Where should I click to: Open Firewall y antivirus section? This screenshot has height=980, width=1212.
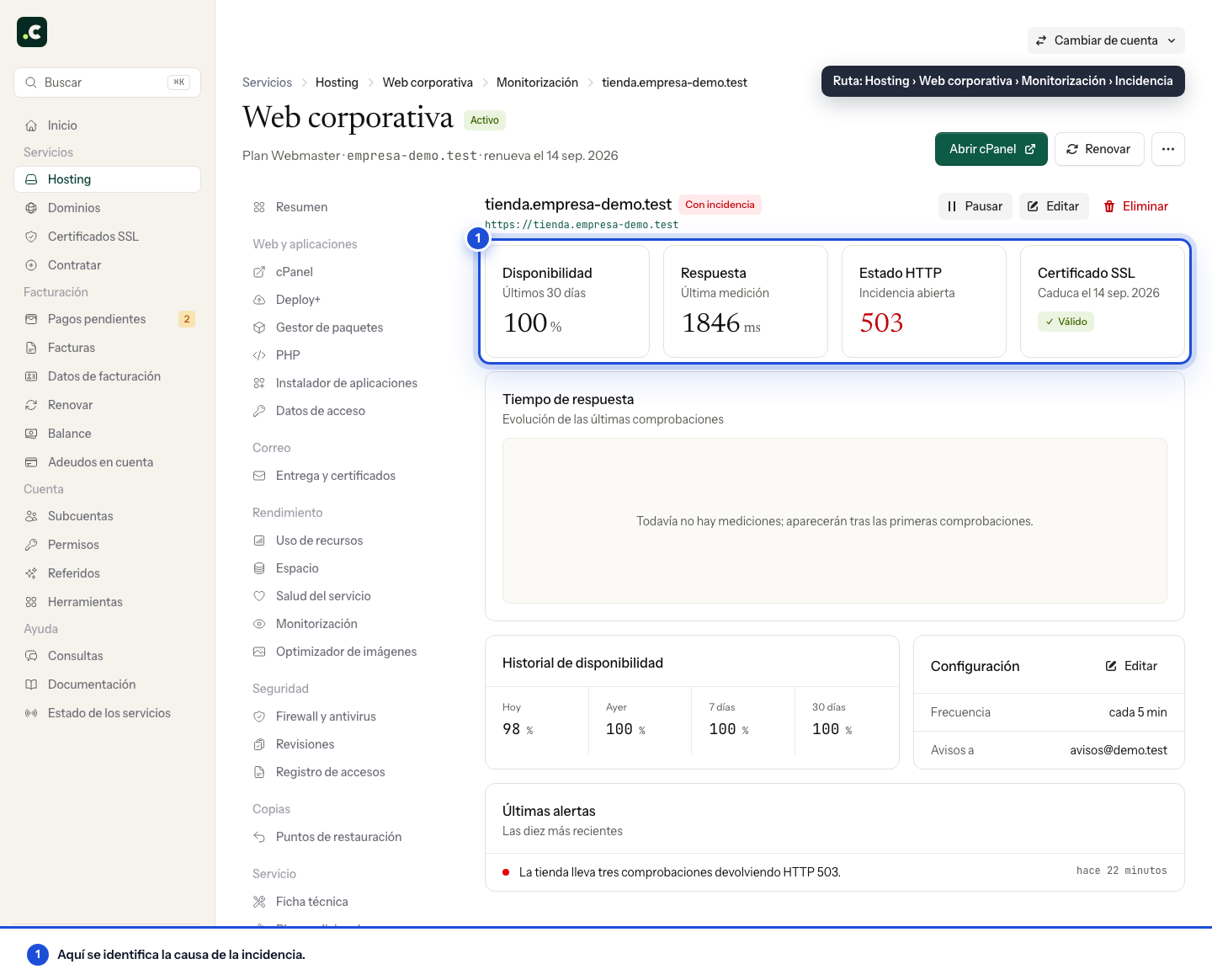click(x=326, y=716)
